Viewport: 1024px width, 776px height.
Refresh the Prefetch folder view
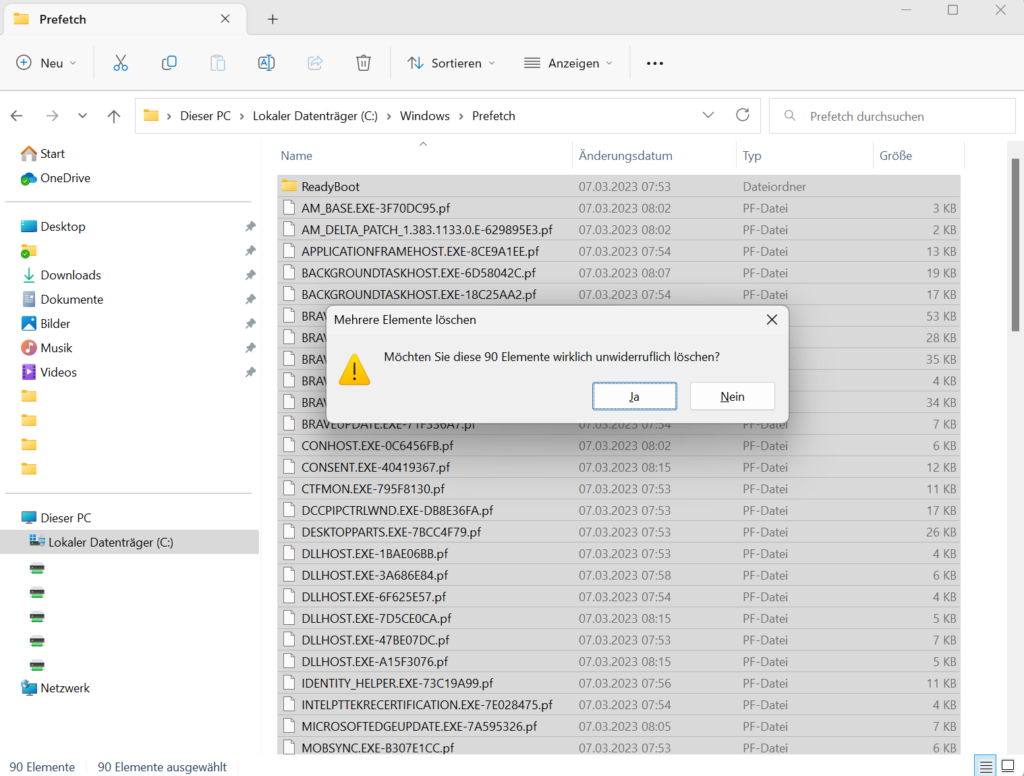point(742,115)
